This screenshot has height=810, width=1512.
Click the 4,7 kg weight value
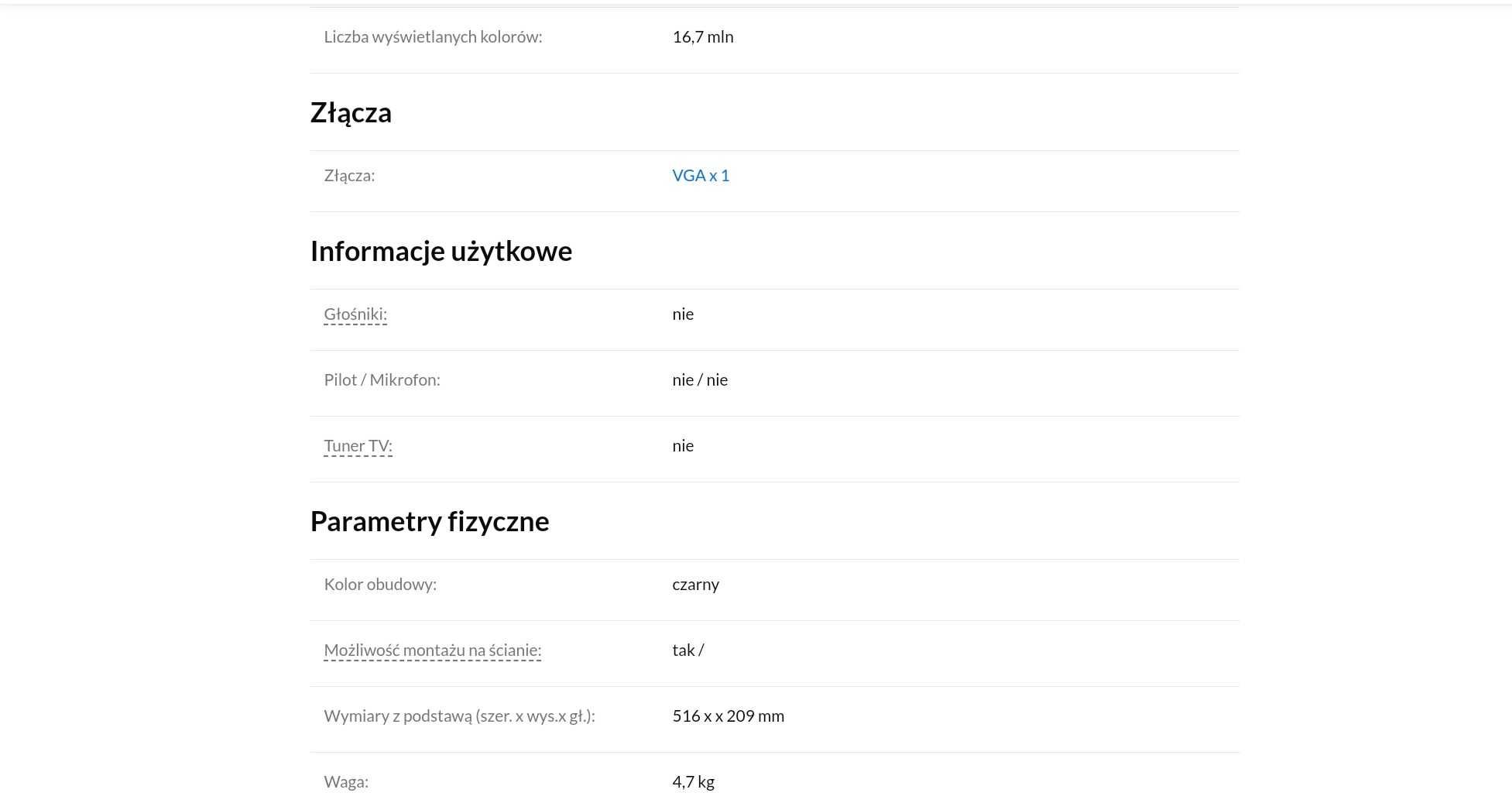click(693, 782)
